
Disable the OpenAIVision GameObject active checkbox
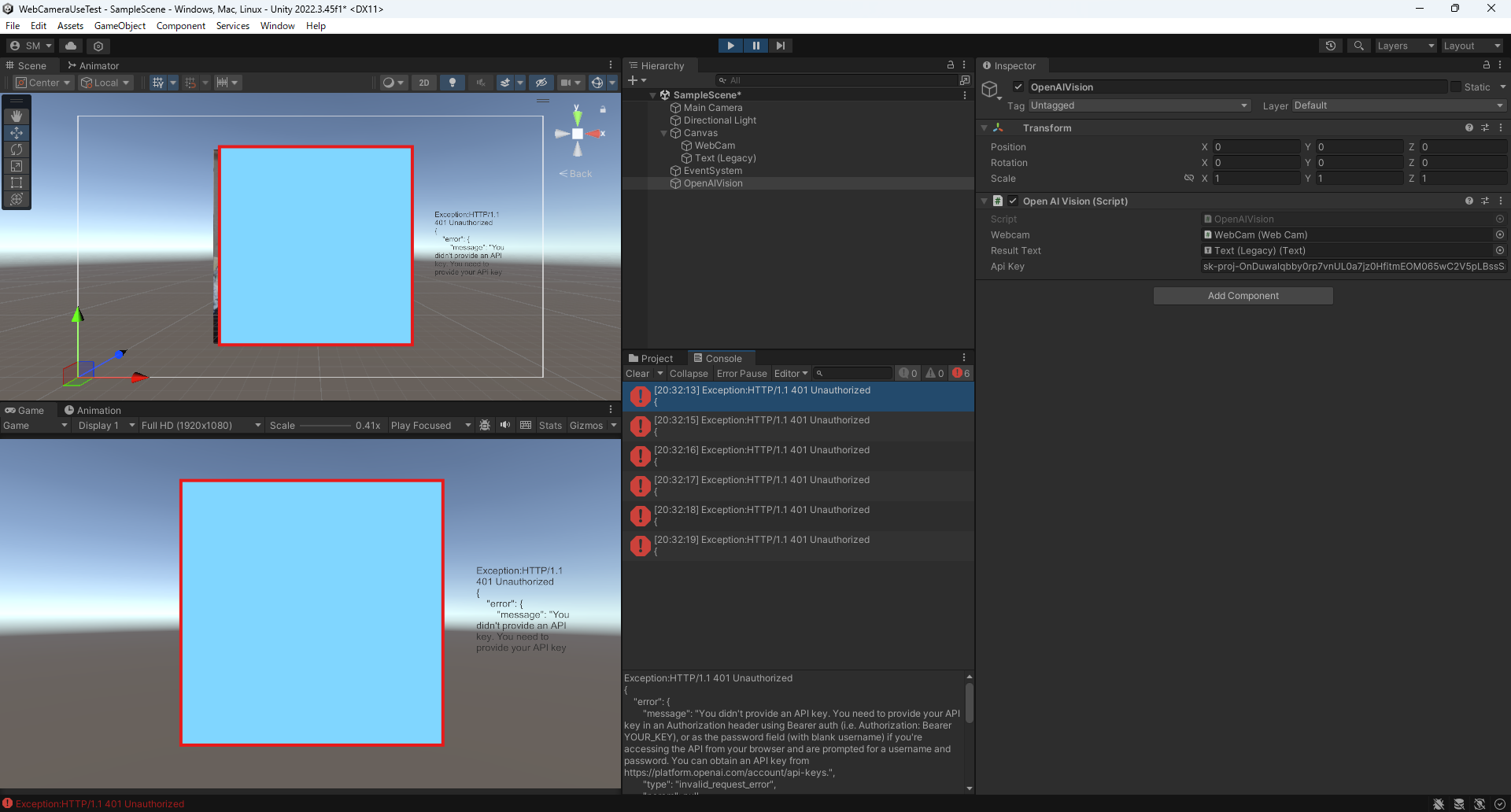tap(1018, 87)
